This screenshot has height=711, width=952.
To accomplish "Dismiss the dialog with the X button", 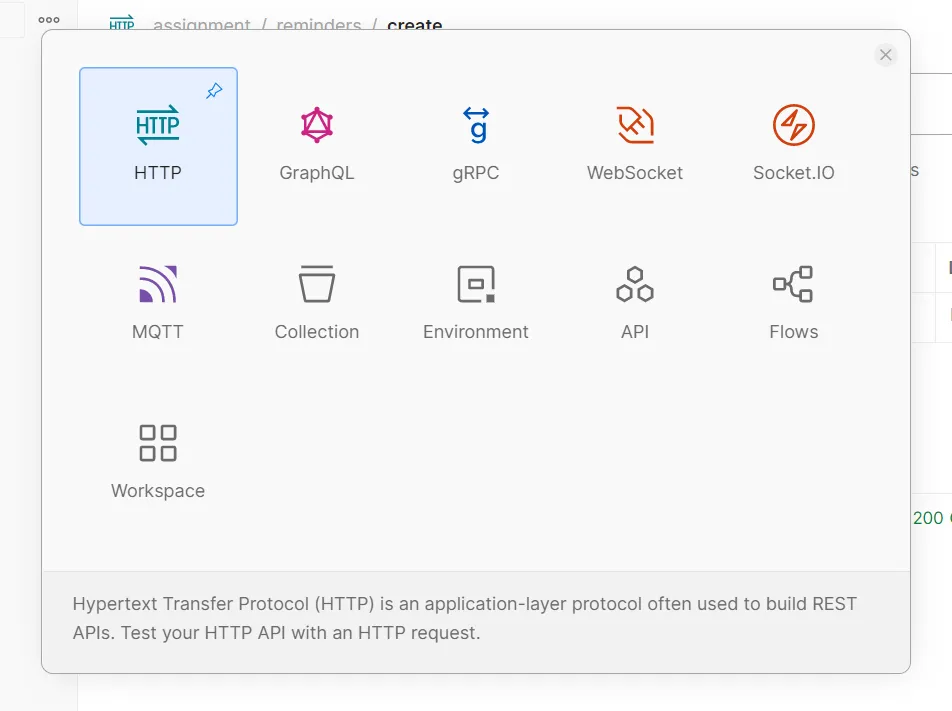I will click(885, 55).
